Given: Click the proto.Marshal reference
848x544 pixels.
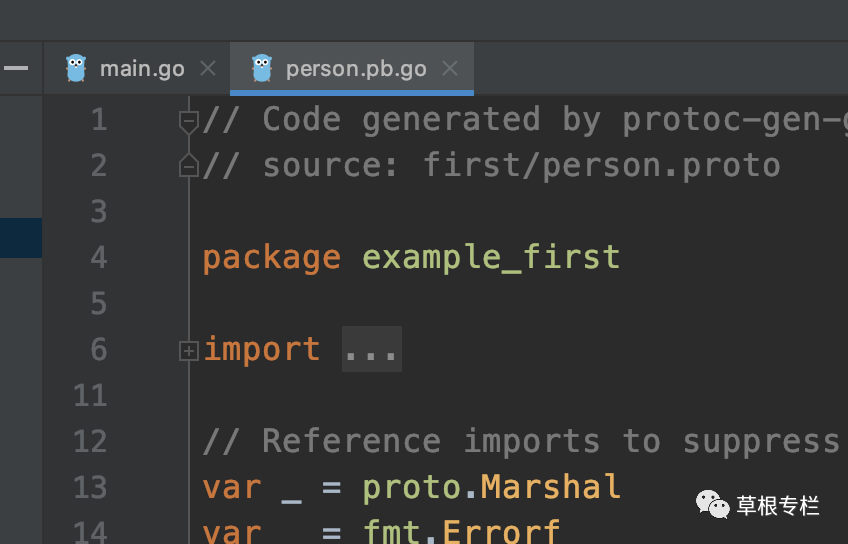Looking at the screenshot, I should point(491,488).
